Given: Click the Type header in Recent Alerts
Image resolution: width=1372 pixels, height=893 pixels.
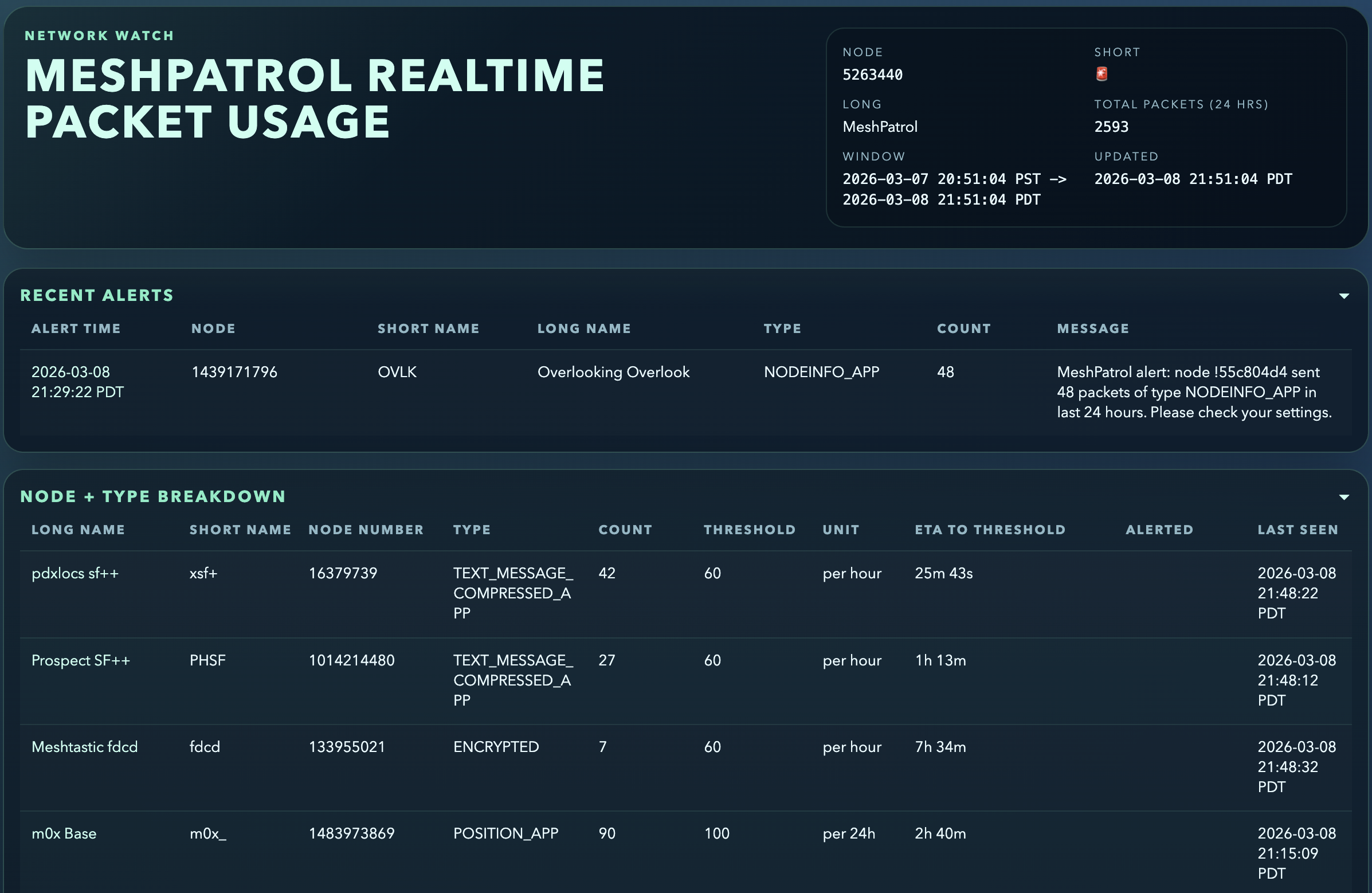Looking at the screenshot, I should pyautogui.click(x=782, y=328).
